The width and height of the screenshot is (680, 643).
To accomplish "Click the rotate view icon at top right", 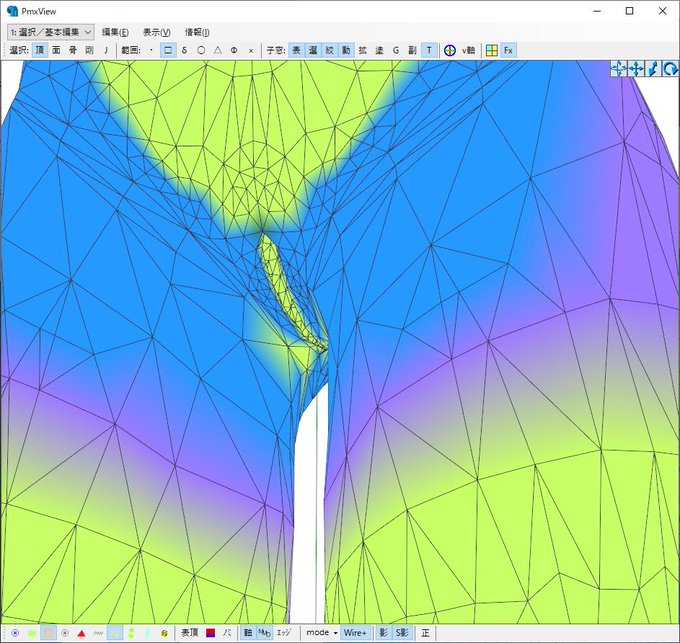I will pos(670,69).
